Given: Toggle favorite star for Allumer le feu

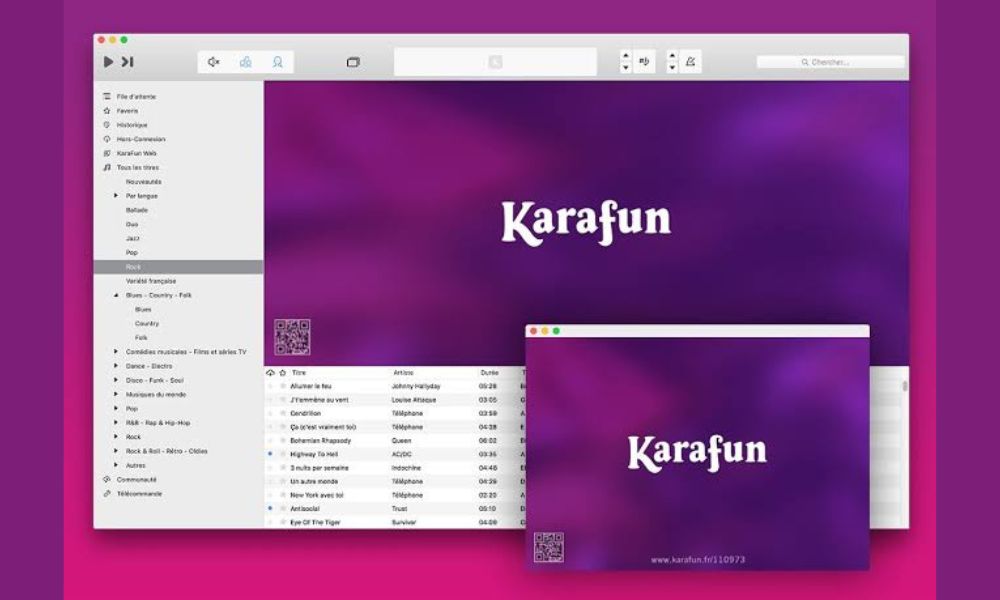Looking at the screenshot, I should [x=283, y=386].
